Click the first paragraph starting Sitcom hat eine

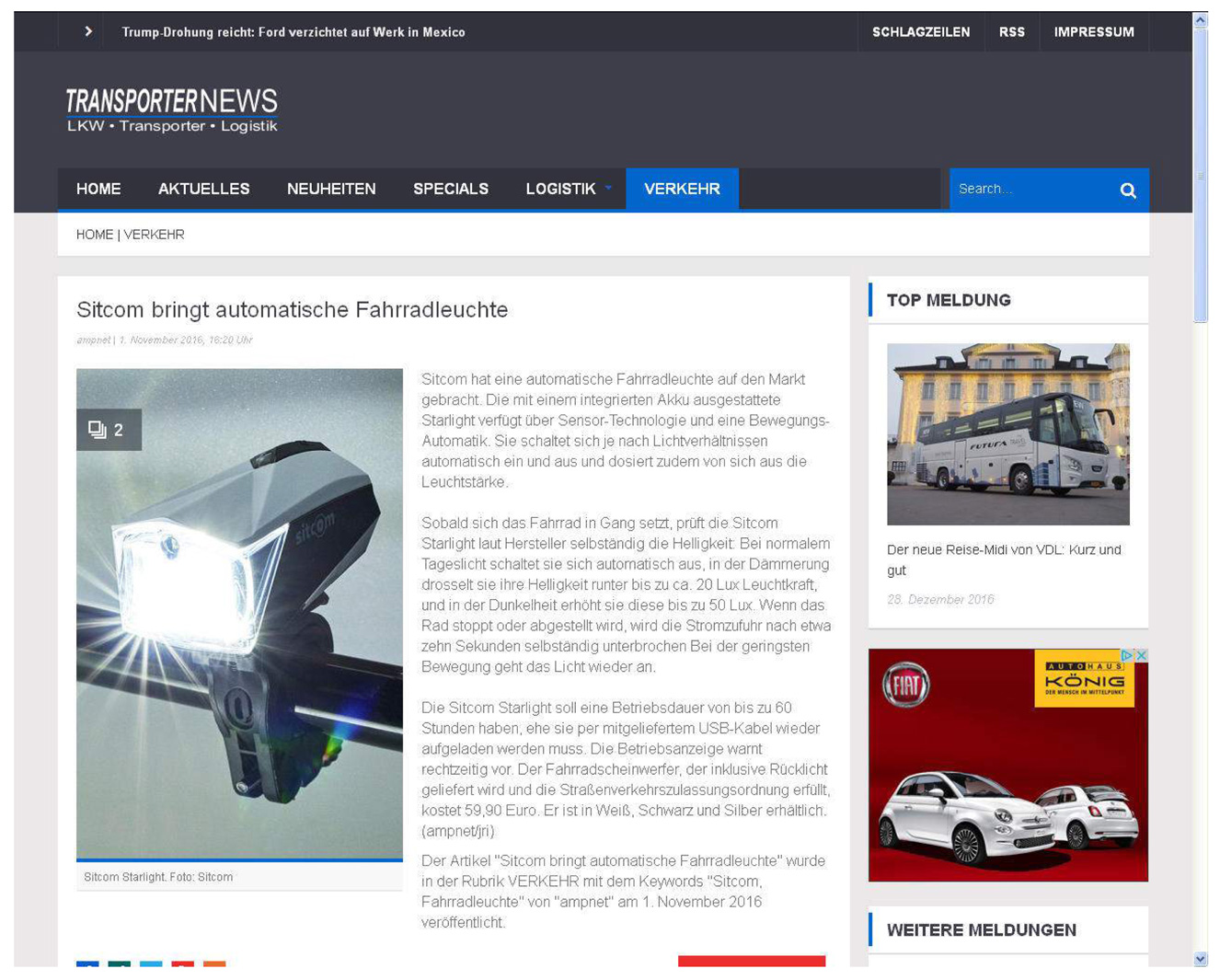[626, 431]
